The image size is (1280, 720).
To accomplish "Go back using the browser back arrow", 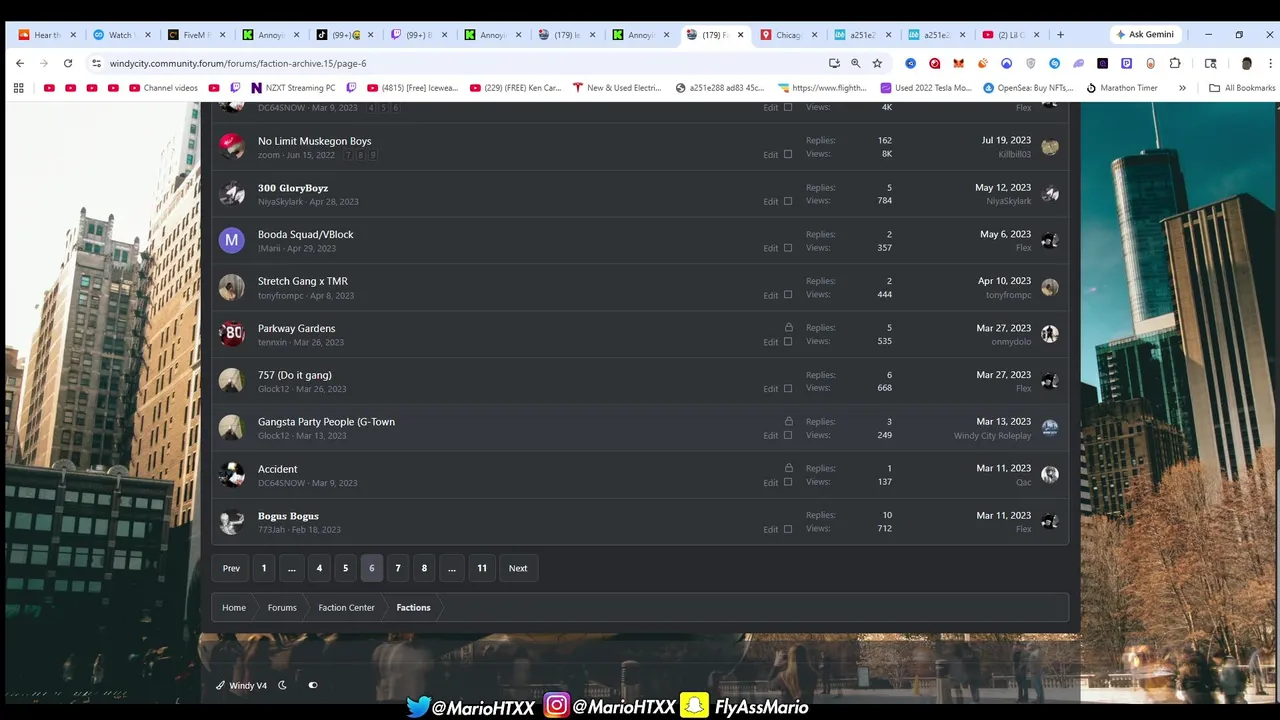I will tap(20, 63).
